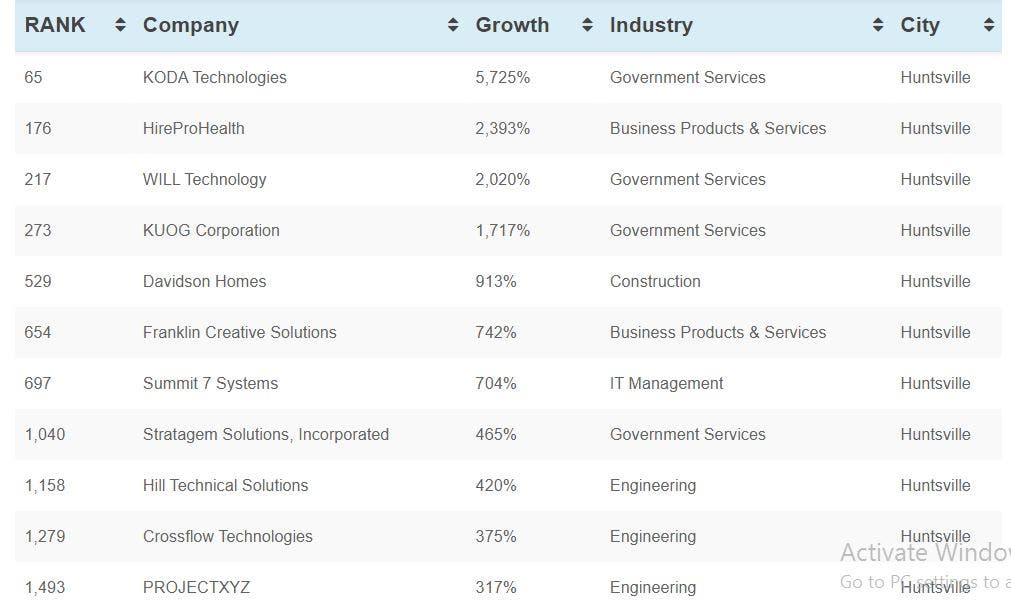
Task: Click the sort arrows beside Industry
Action: pos(878,26)
